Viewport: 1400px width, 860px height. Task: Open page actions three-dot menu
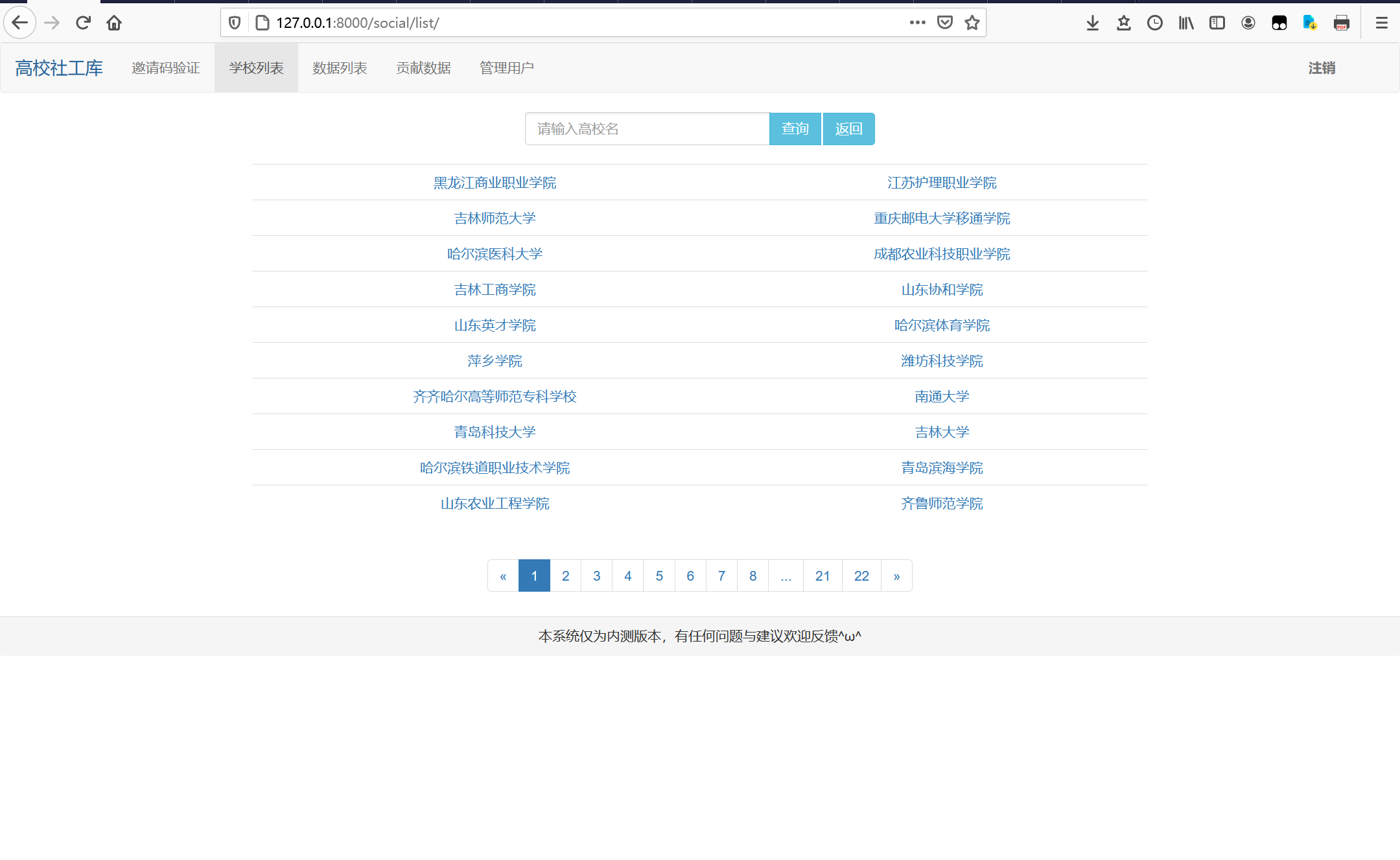pos(917,23)
